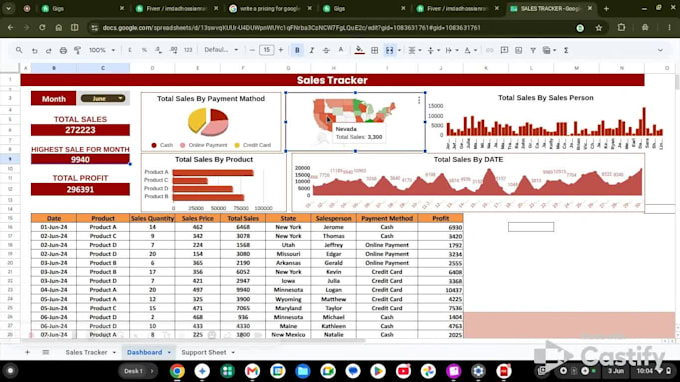Viewport: 680px width, 382px height.
Task: Open the map chart three-dot menu
Action: pos(419,101)
